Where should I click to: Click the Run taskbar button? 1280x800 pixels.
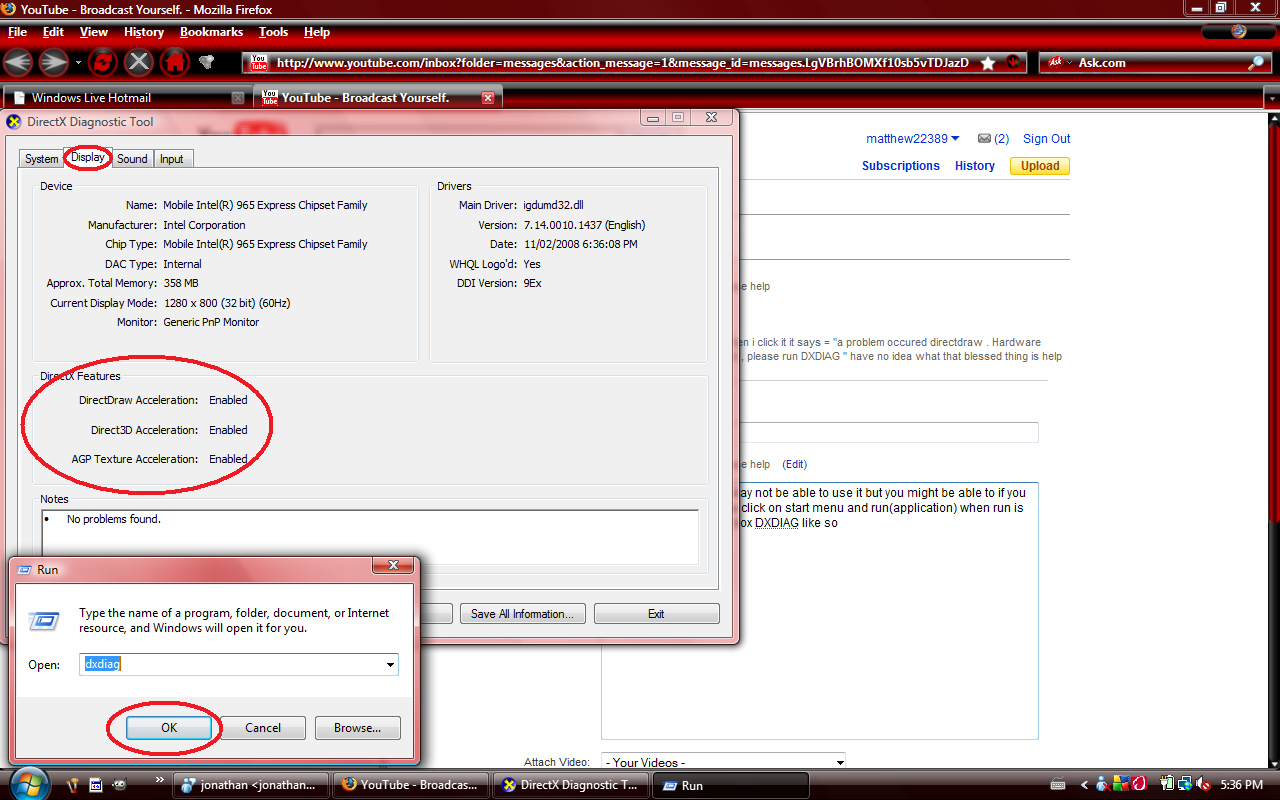pos(731,785)
